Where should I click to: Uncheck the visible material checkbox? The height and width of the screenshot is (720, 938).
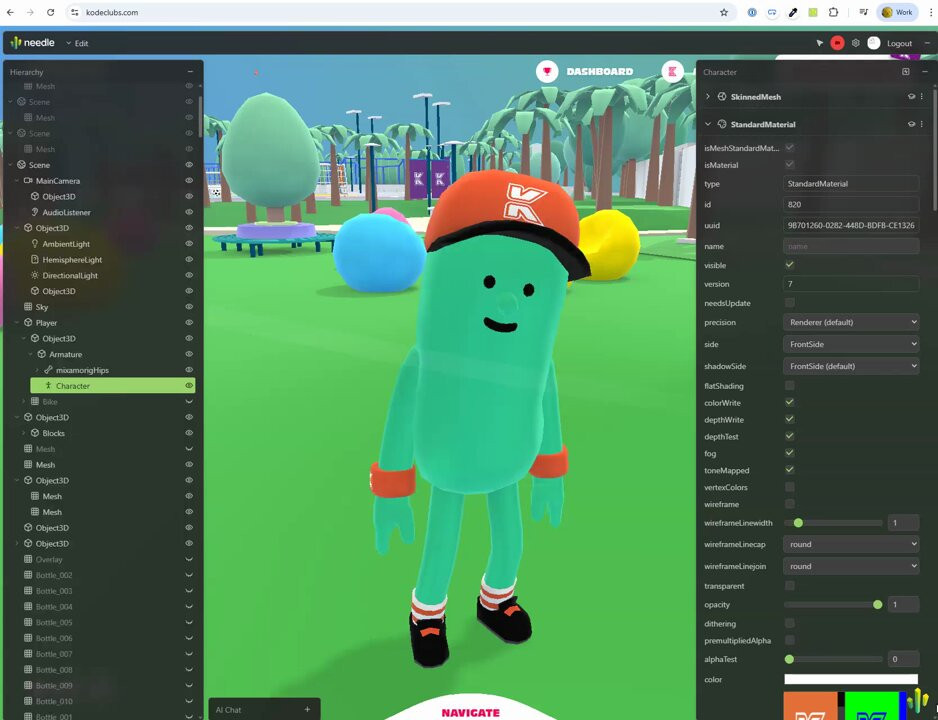pyautogui.click(x=790, y=265)
